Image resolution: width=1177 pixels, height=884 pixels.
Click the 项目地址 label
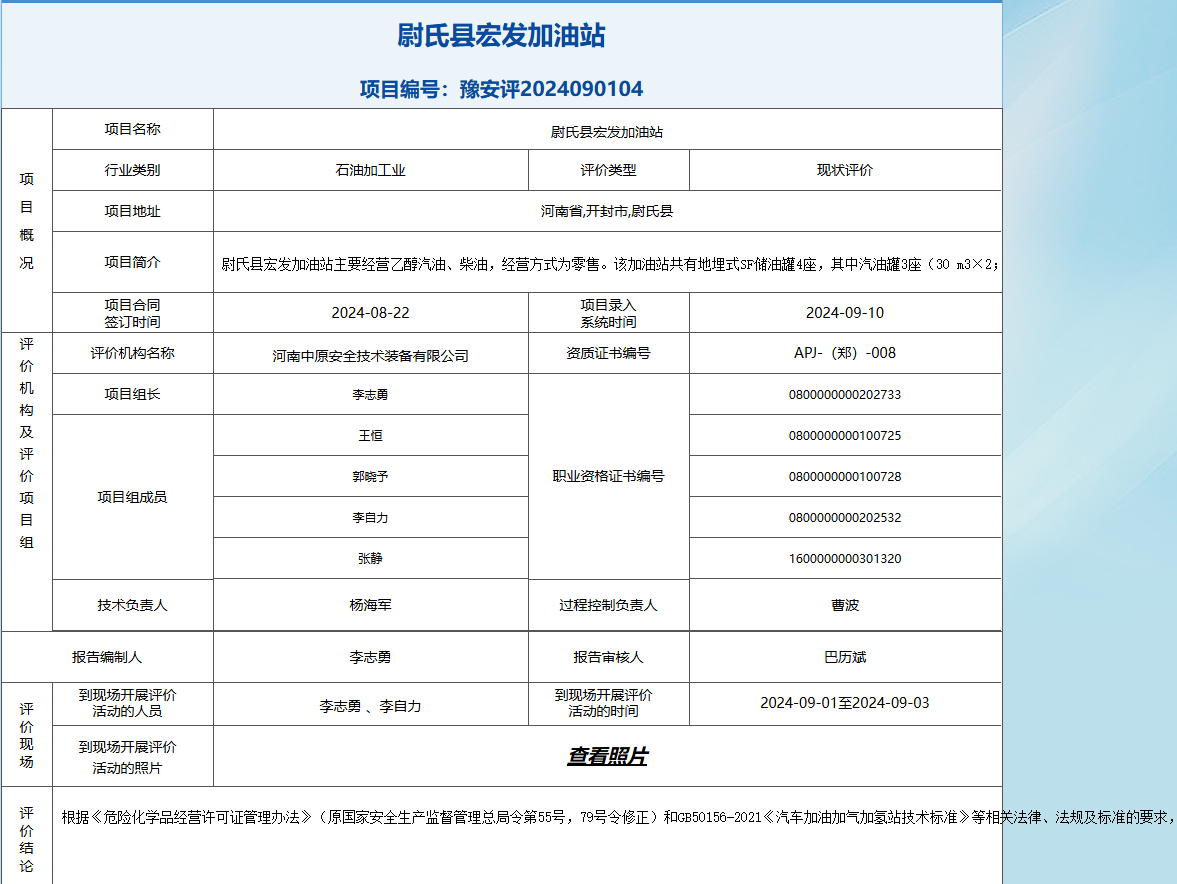(132, 212)
